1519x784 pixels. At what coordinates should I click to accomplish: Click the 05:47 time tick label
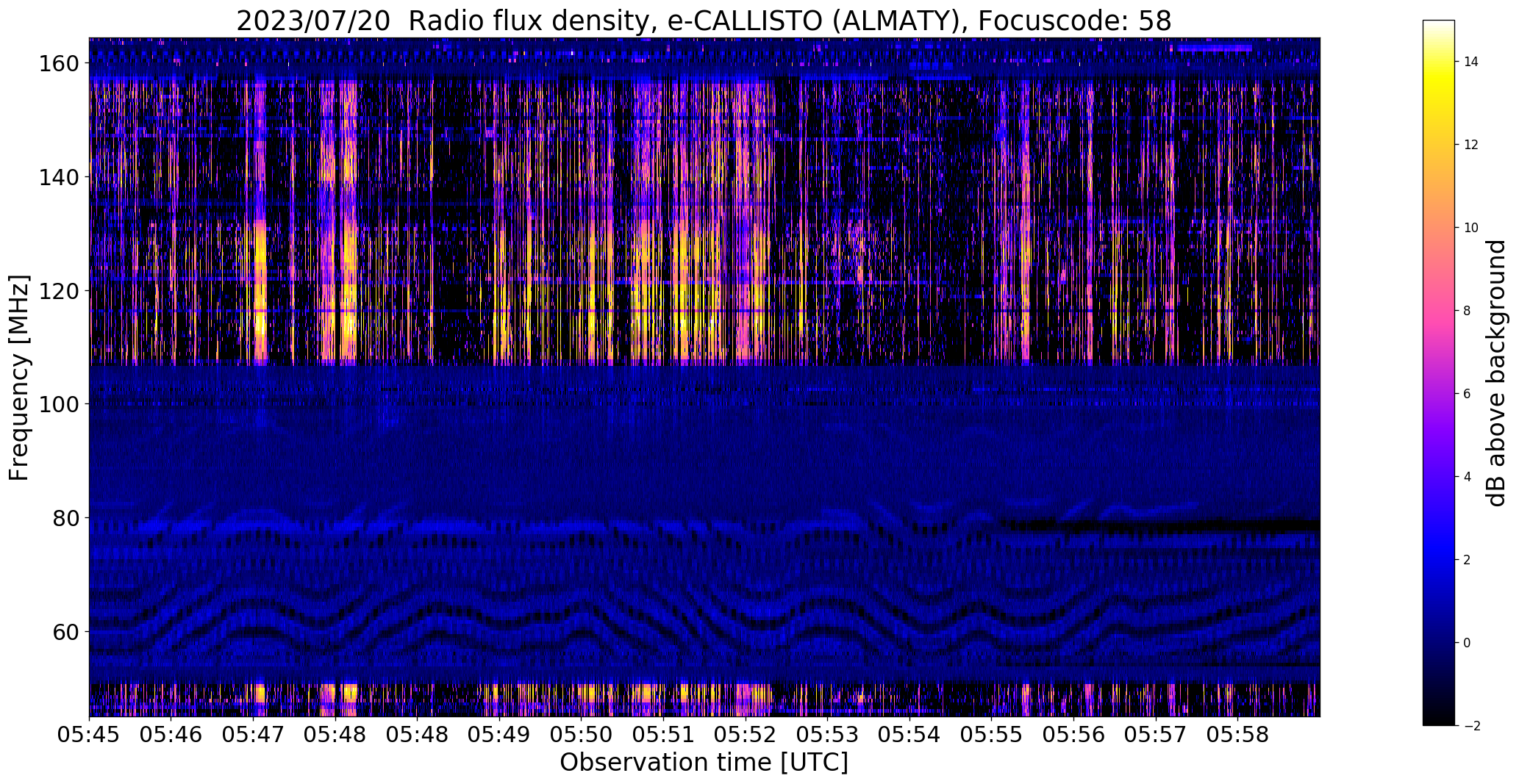coord(254,736)
